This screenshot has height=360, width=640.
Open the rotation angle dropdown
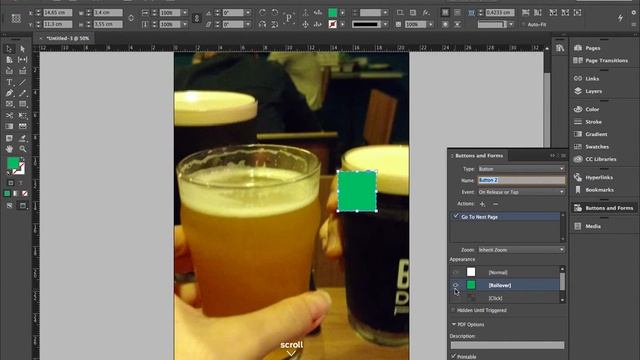click(x=248, y=13)
